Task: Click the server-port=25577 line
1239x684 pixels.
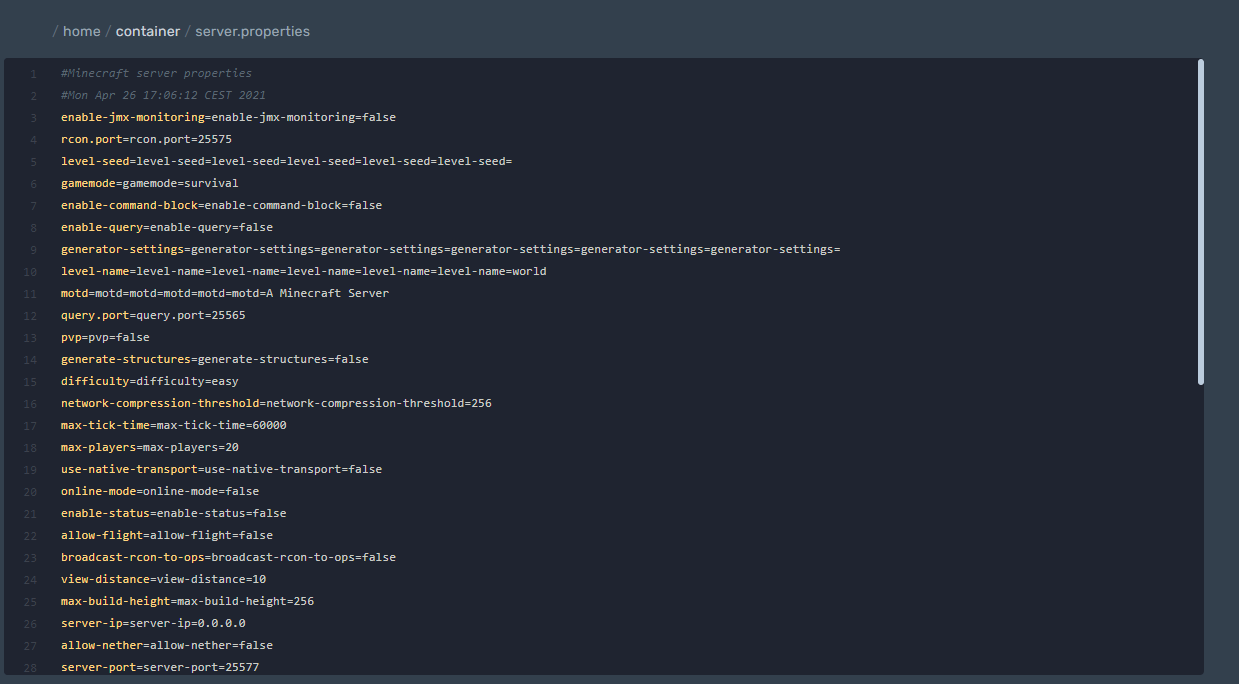Action: [160, 667]
